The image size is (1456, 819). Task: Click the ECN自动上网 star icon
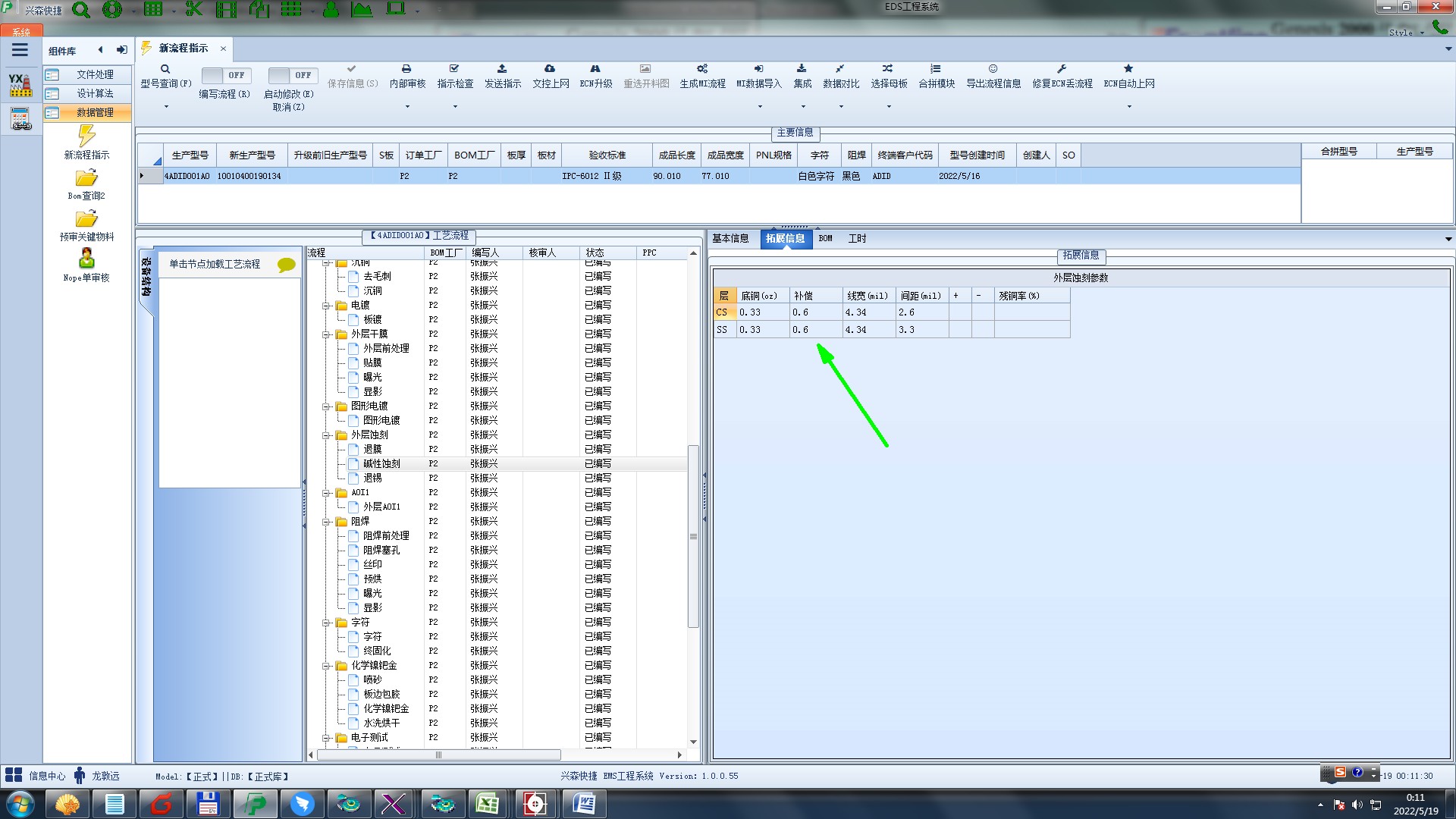pos(1128,69)
